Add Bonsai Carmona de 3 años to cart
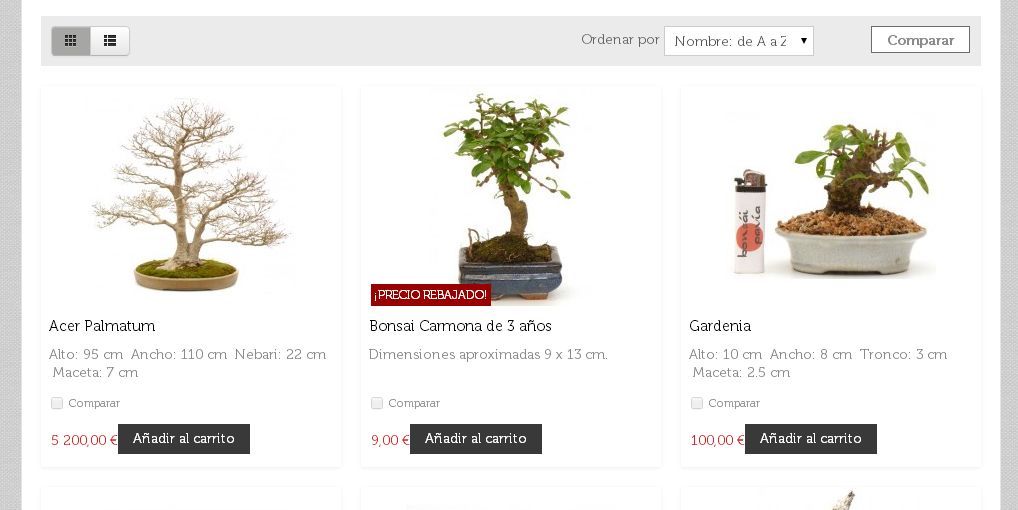The image size is (1018, 510). (476, 439)
